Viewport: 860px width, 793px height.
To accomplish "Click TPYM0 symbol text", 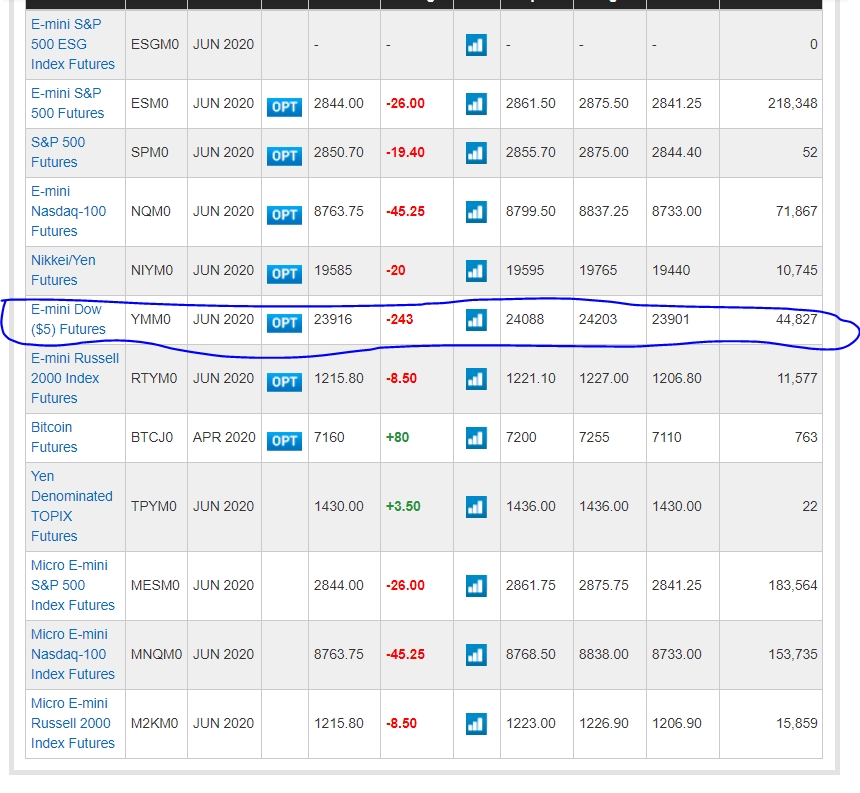I will coord(154,506).
